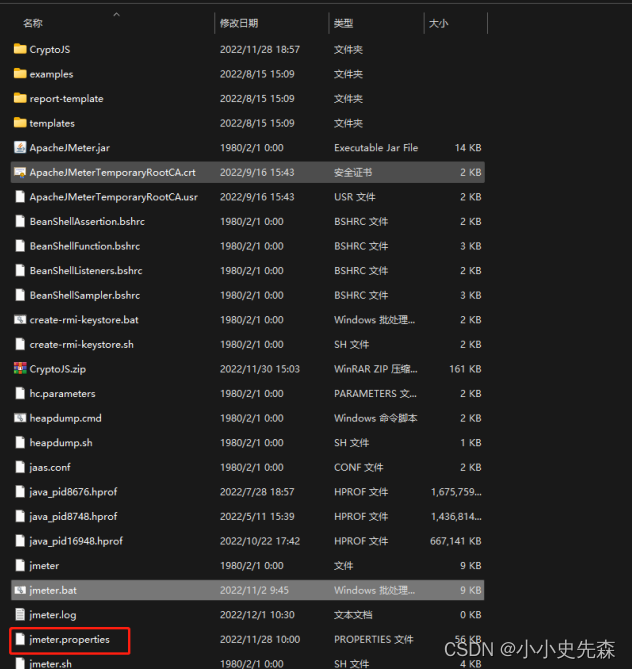Click the create-rmi-keystore.bat batch icon

(20, 320)
